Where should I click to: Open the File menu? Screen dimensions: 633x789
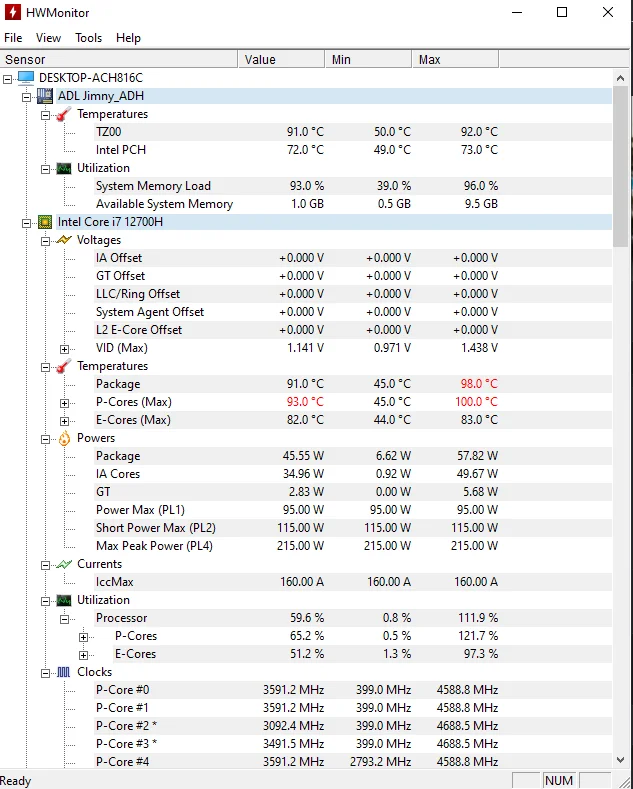pos(13,38)
